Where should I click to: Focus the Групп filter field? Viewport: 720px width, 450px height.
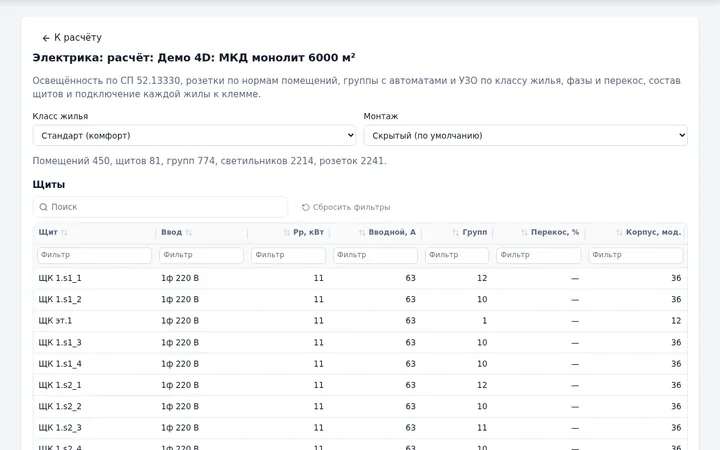click(457, 255)
